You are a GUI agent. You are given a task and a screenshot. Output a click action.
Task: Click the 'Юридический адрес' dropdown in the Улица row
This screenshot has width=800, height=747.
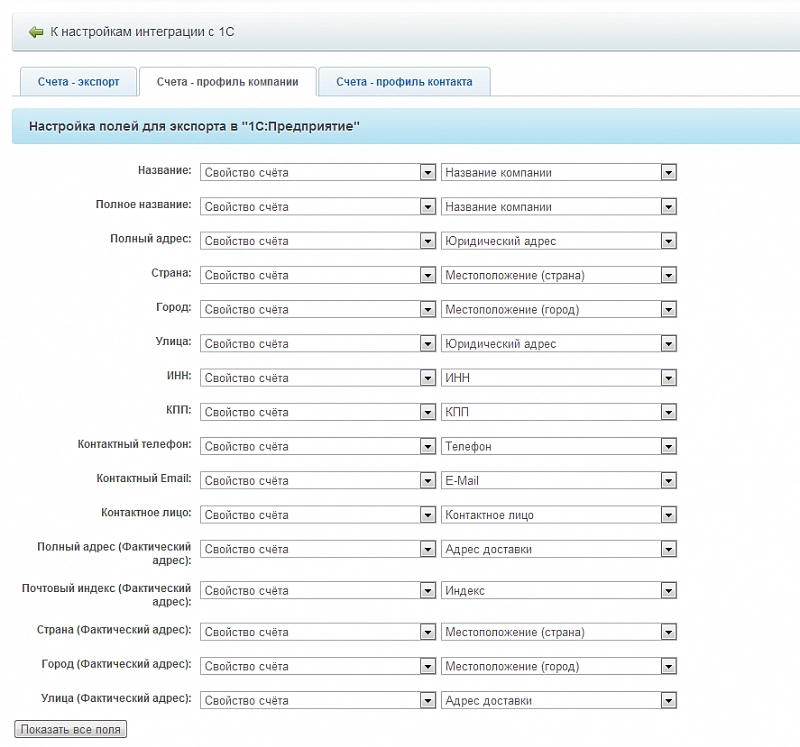pos(558,344)
